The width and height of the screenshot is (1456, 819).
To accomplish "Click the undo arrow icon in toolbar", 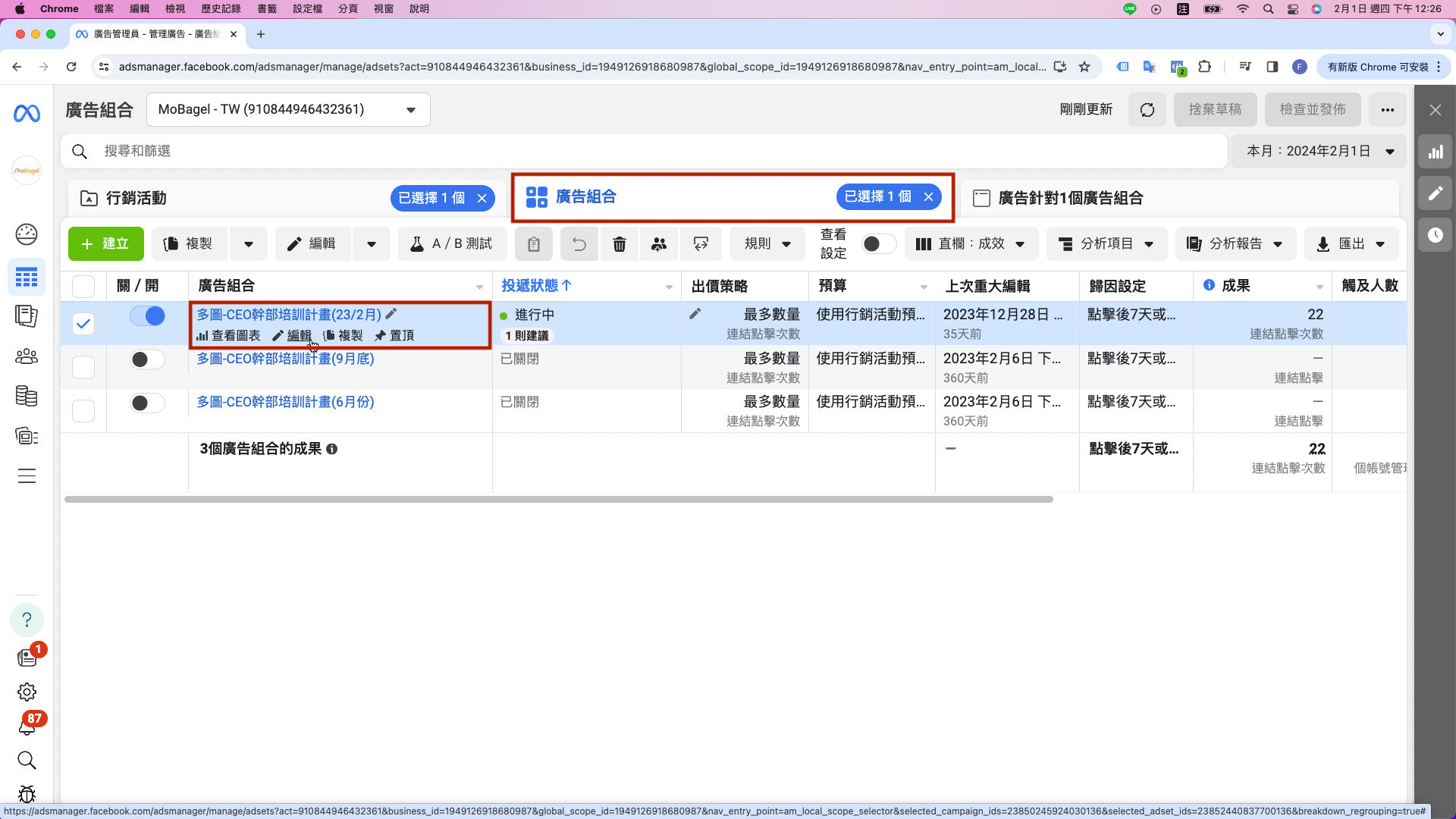I will pyautogui.click(x=579, y=244).
